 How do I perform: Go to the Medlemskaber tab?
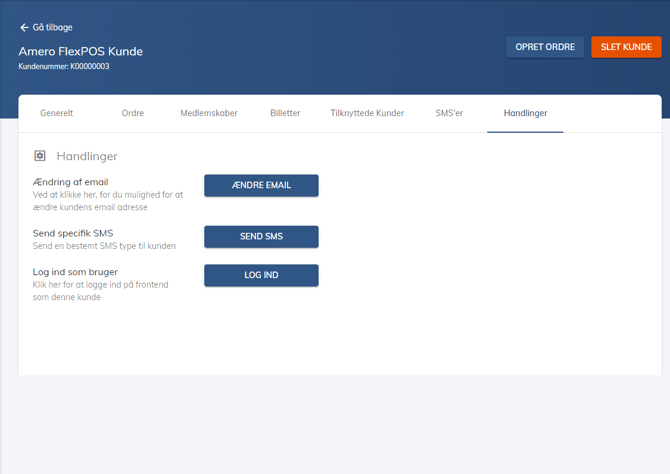(x=209, y=113)
